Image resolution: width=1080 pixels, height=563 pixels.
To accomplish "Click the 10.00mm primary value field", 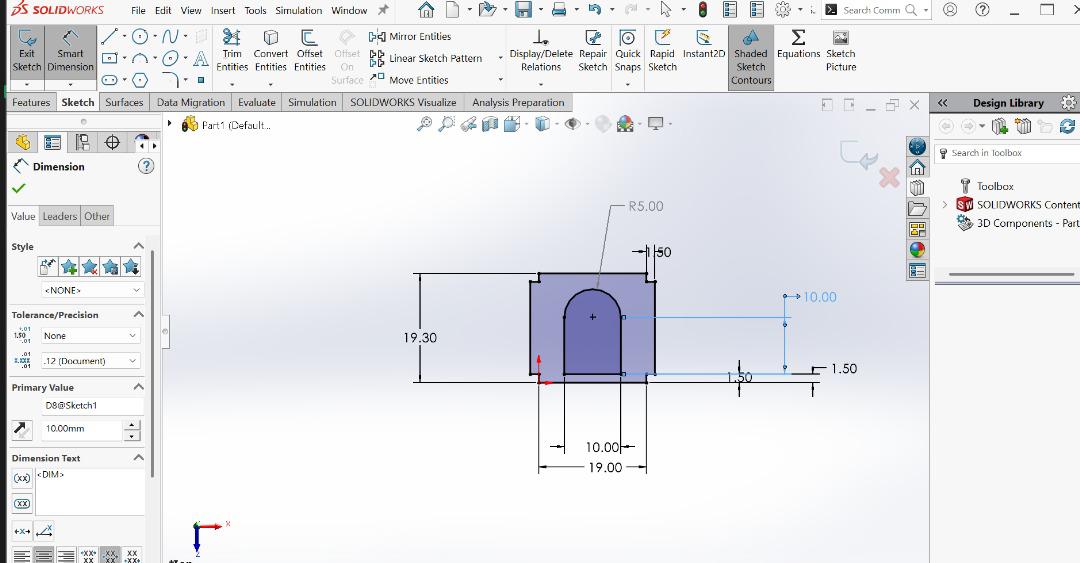I will click(81, 429).
